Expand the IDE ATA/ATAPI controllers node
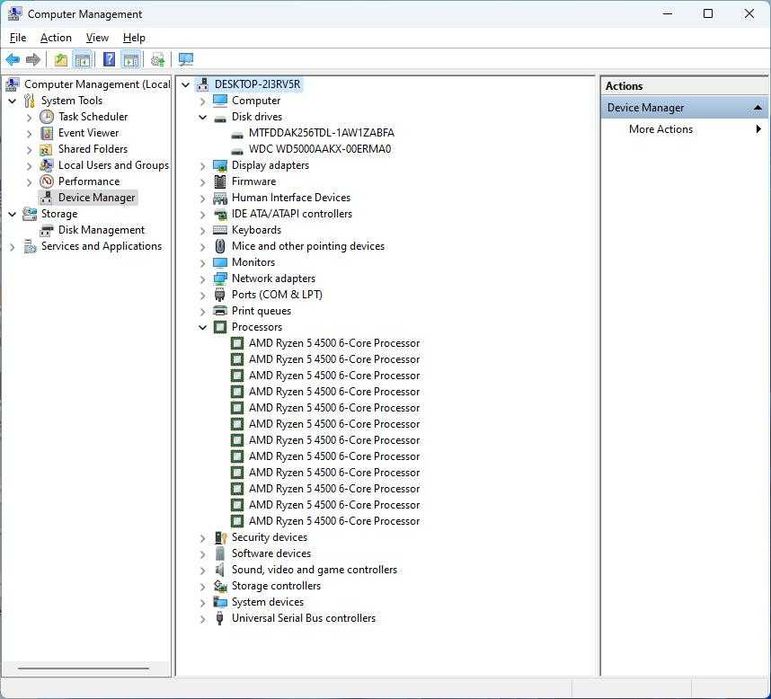 coord(203,215)
